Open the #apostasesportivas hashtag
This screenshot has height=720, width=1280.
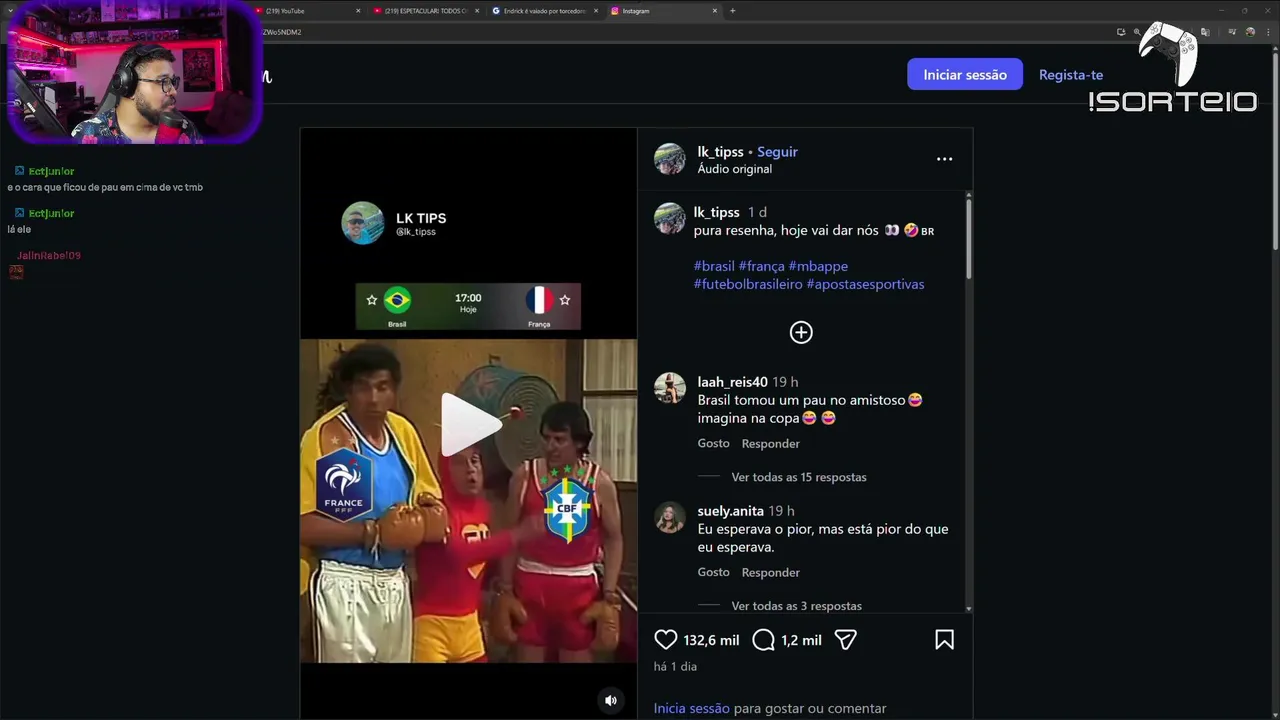click(865, 284)
